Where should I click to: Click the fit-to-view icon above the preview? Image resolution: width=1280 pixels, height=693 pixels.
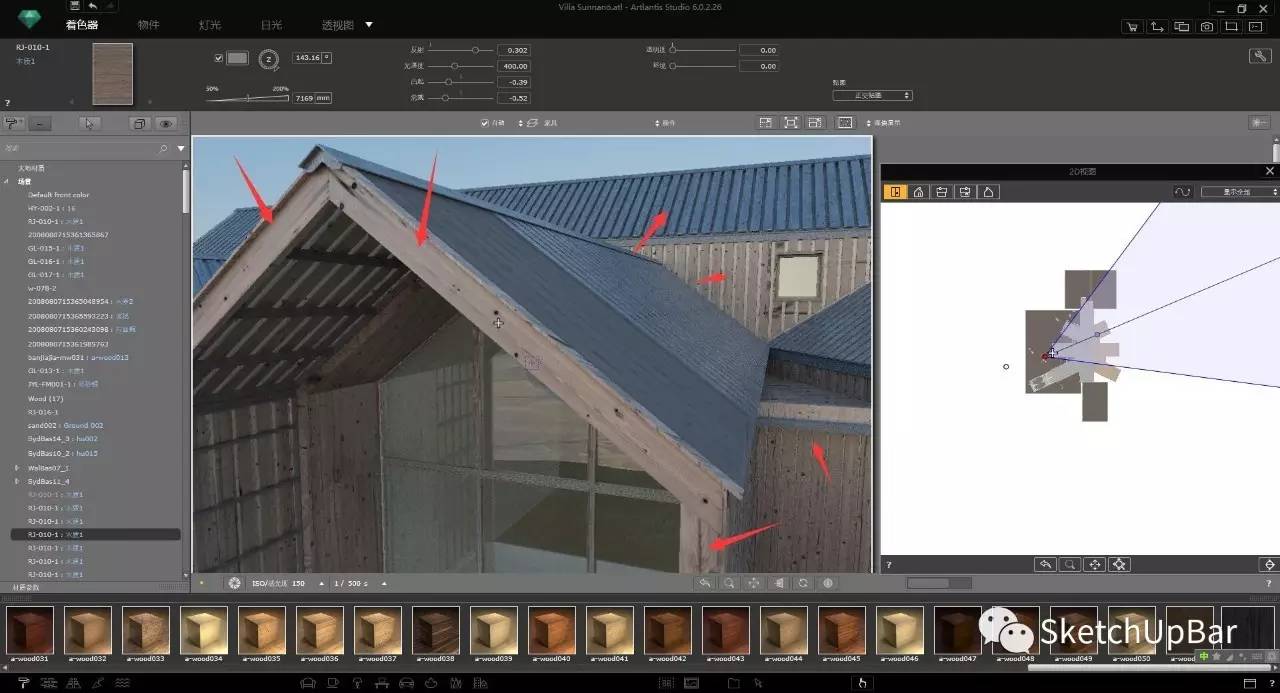[x=790, y=123]
